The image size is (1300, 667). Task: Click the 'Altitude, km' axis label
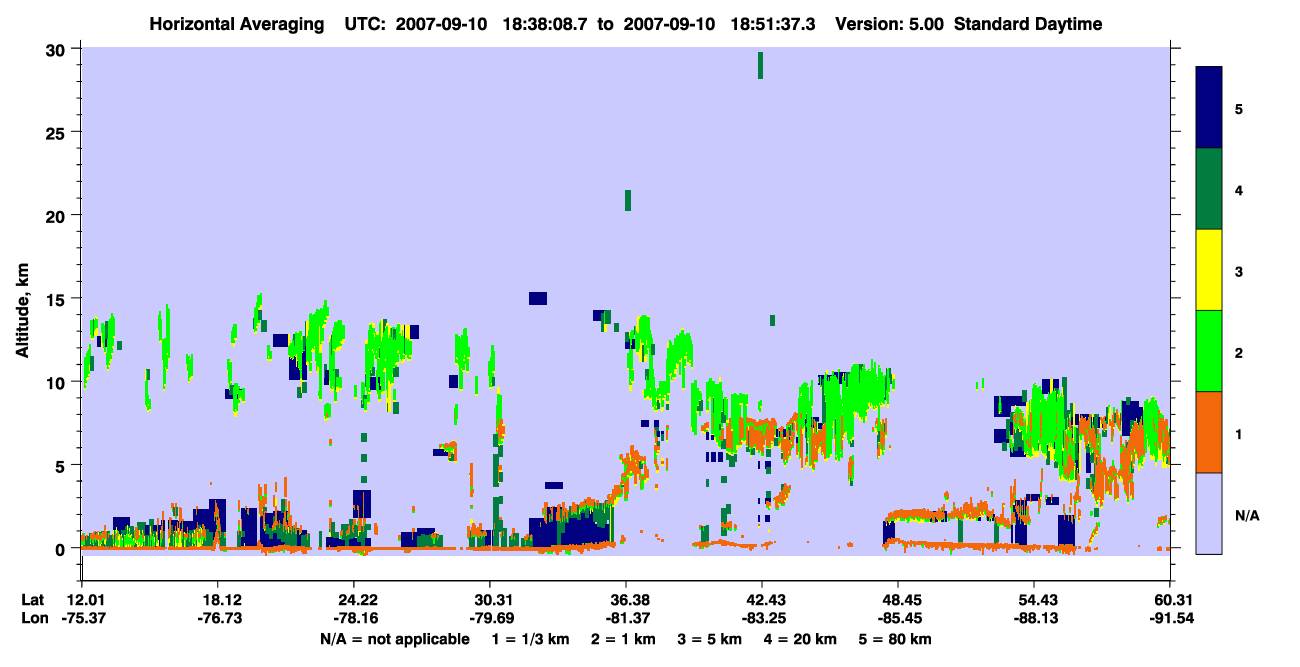tap(22, 310)
